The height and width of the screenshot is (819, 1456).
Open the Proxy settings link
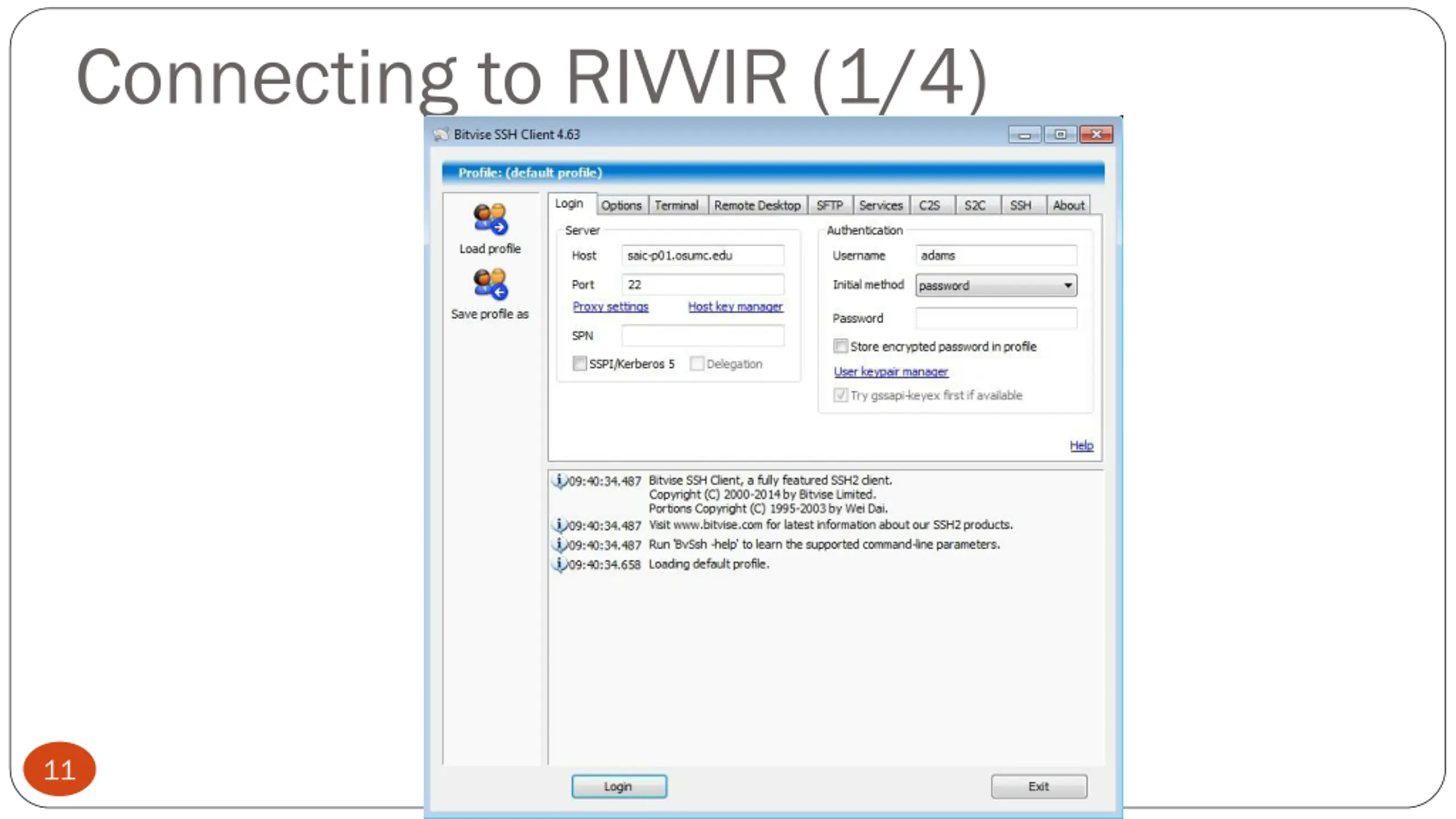(610, 307)
